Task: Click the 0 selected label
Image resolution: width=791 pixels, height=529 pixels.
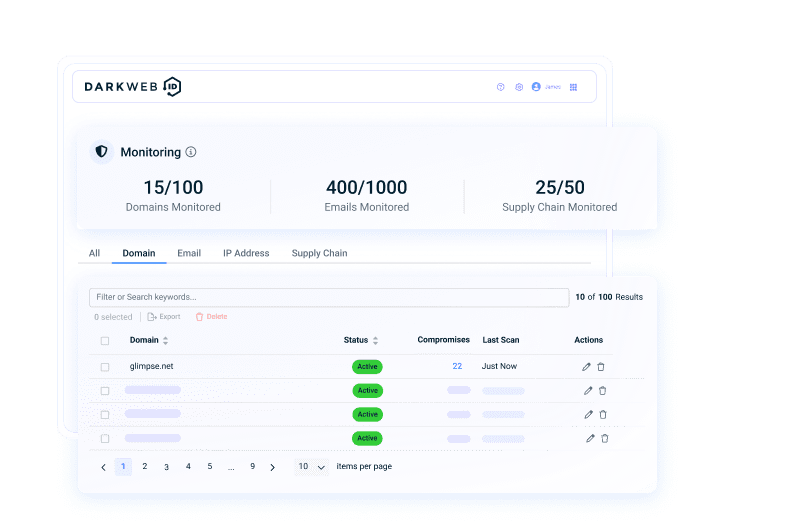Action: 113,317
